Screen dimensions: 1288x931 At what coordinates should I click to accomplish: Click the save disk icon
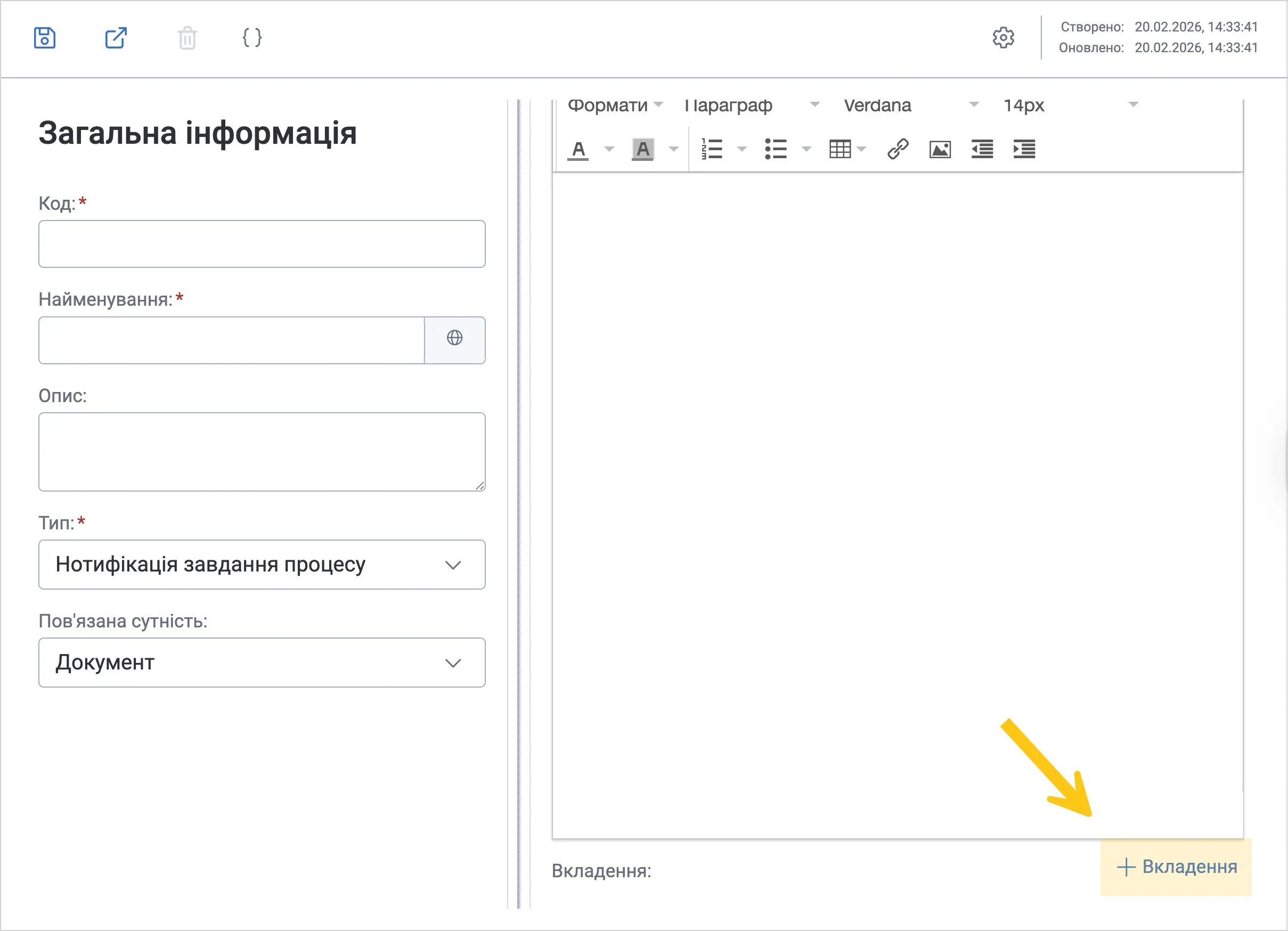pos(44,38)
